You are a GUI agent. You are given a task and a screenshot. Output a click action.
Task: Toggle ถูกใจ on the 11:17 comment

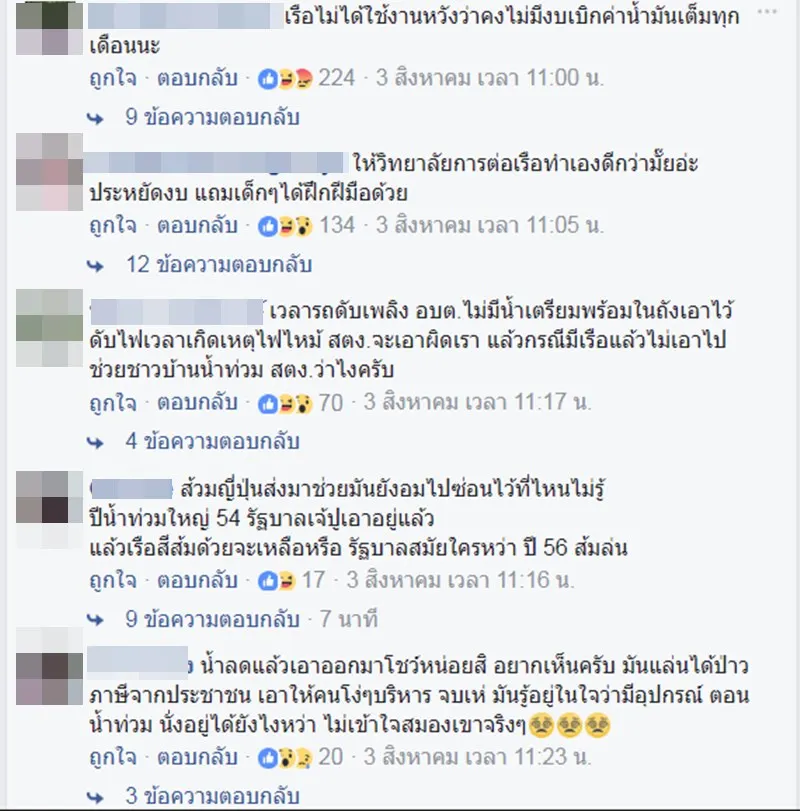tap(113, 403)
